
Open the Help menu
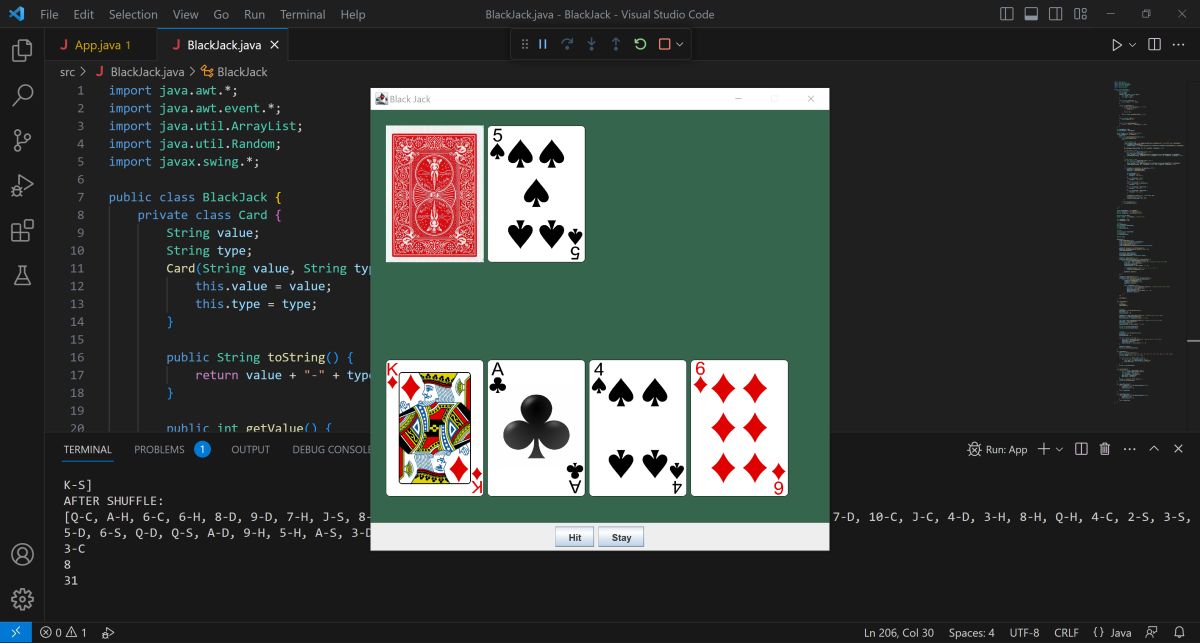coord(353,14)
